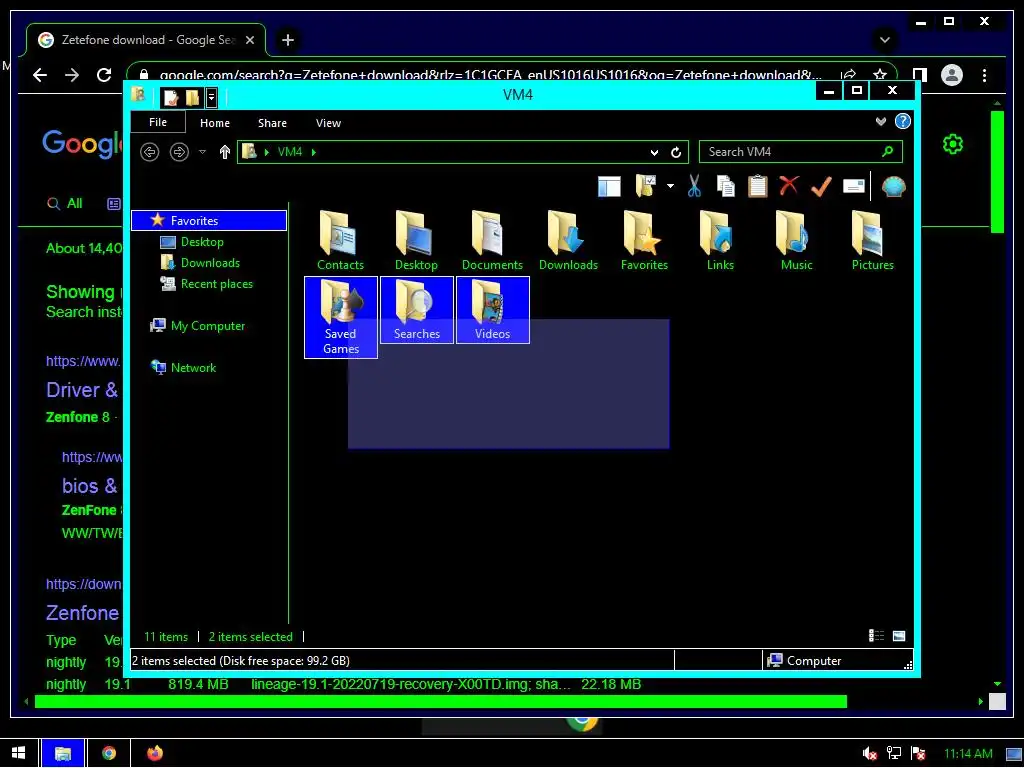The height and width of the screenshot is (768, 1024).
Task: Open the Chrome profile avatar
Action: (952, 75)
